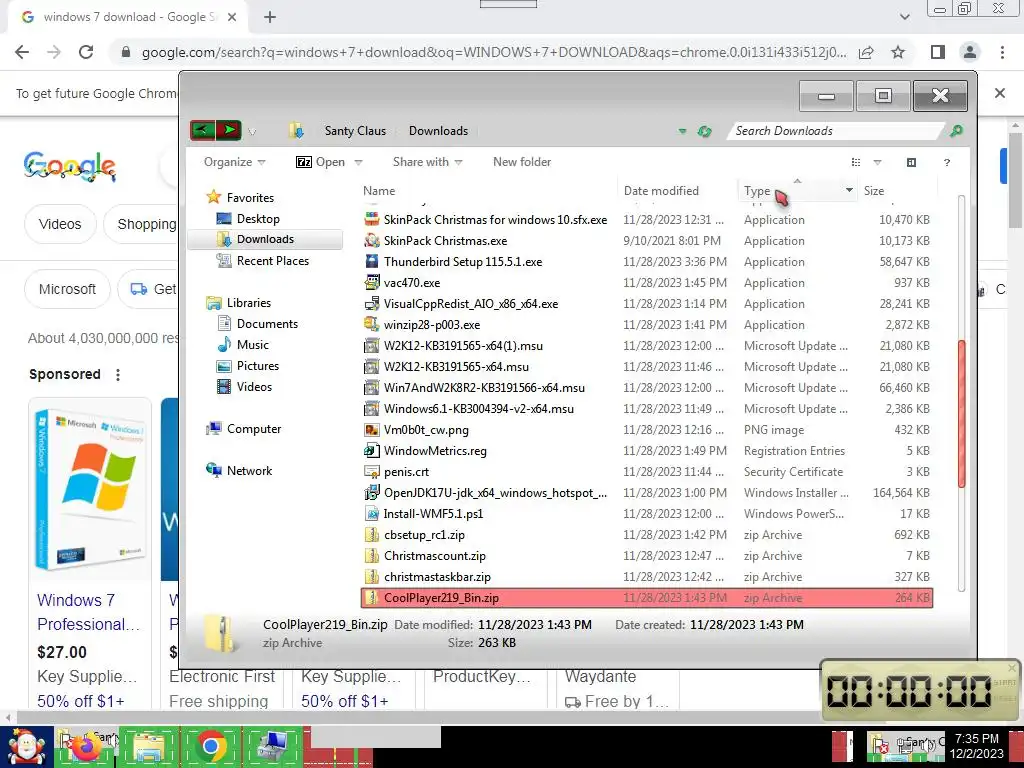Filter Google results by Shopping
The width and height of the screenshot is (1024, 768).
click(x=146, y=224)
